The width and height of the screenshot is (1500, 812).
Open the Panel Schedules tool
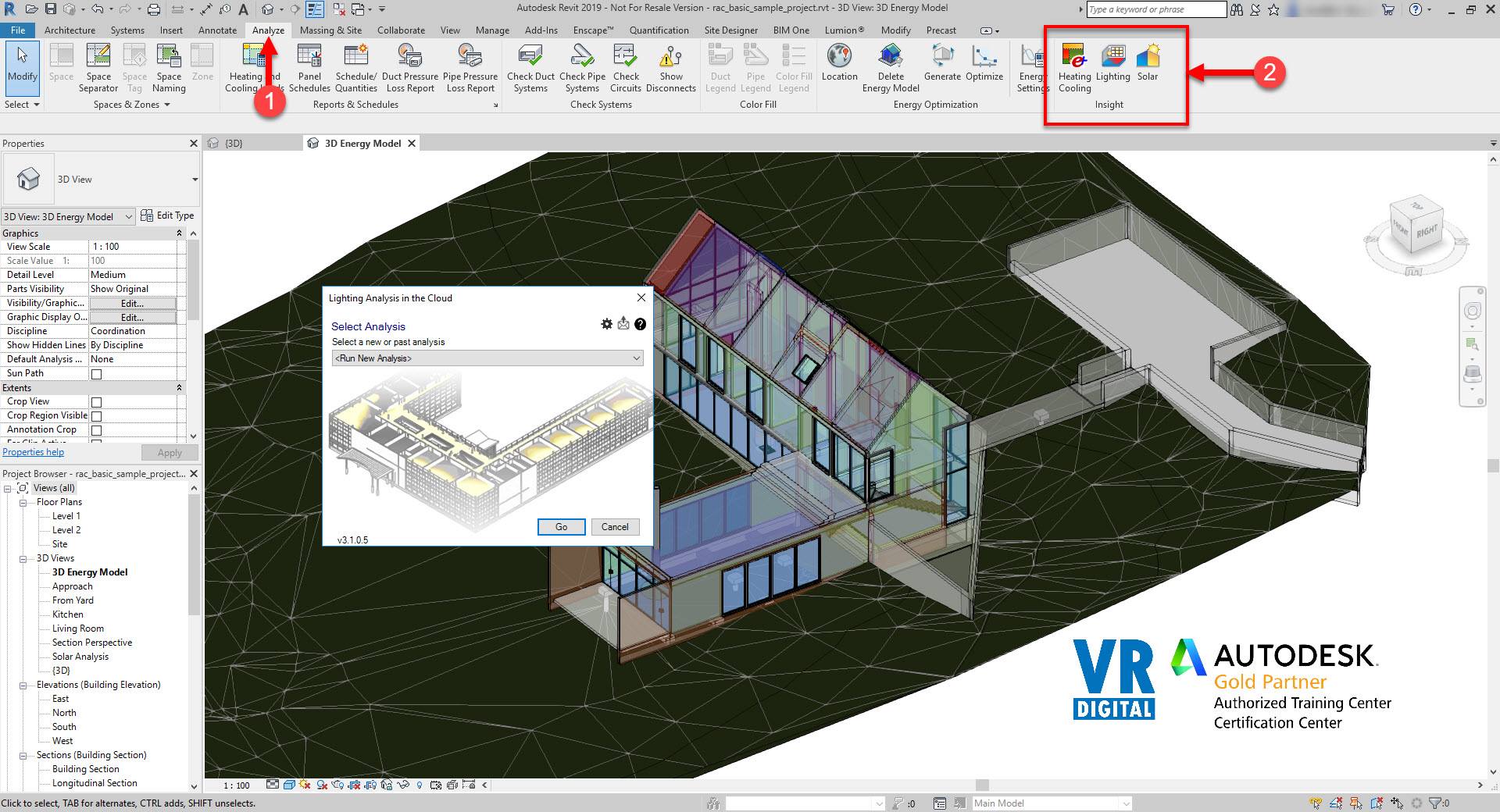pyautogui.click(x=309, y=69)
